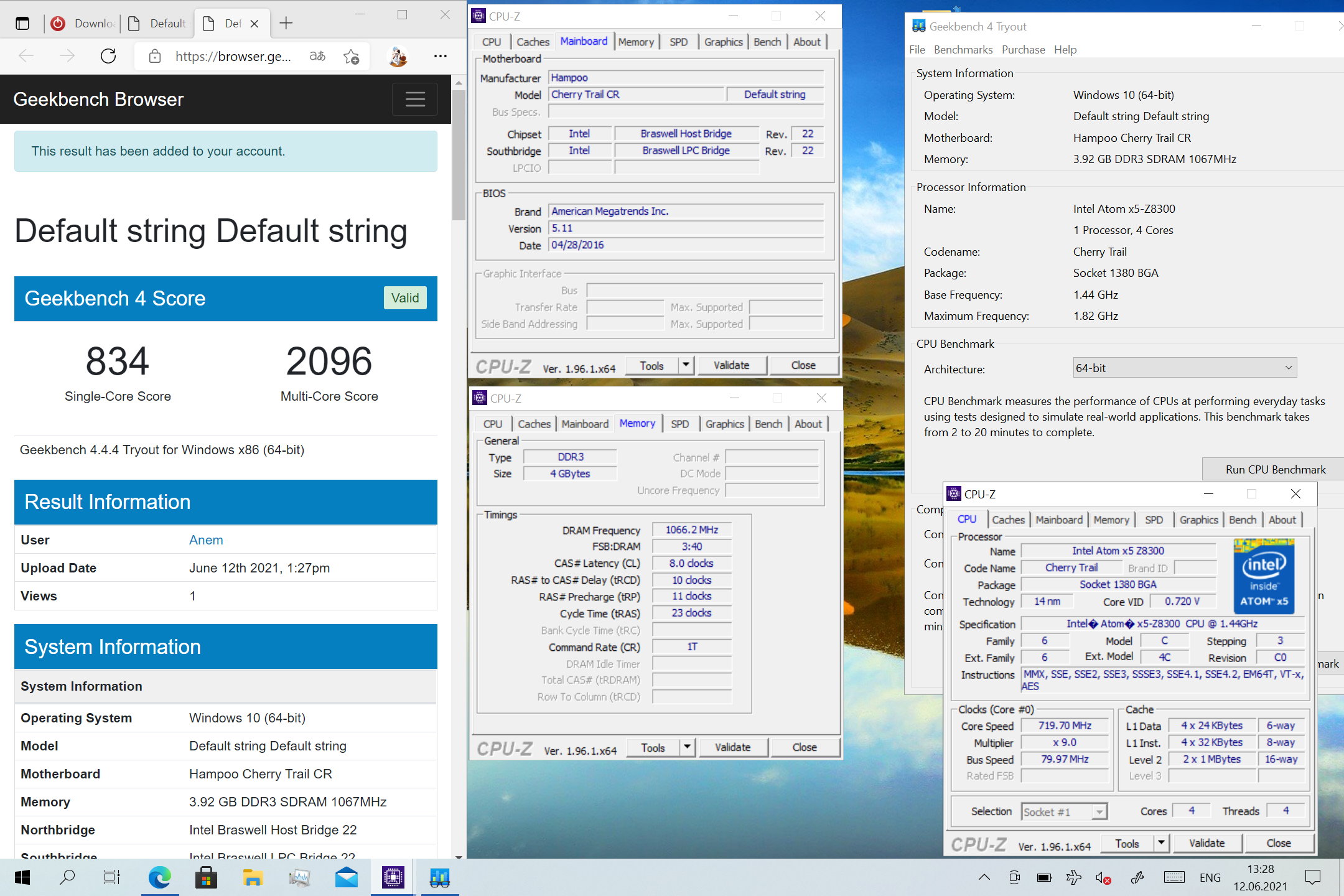Open Geekbench File menu

point(917,50)
